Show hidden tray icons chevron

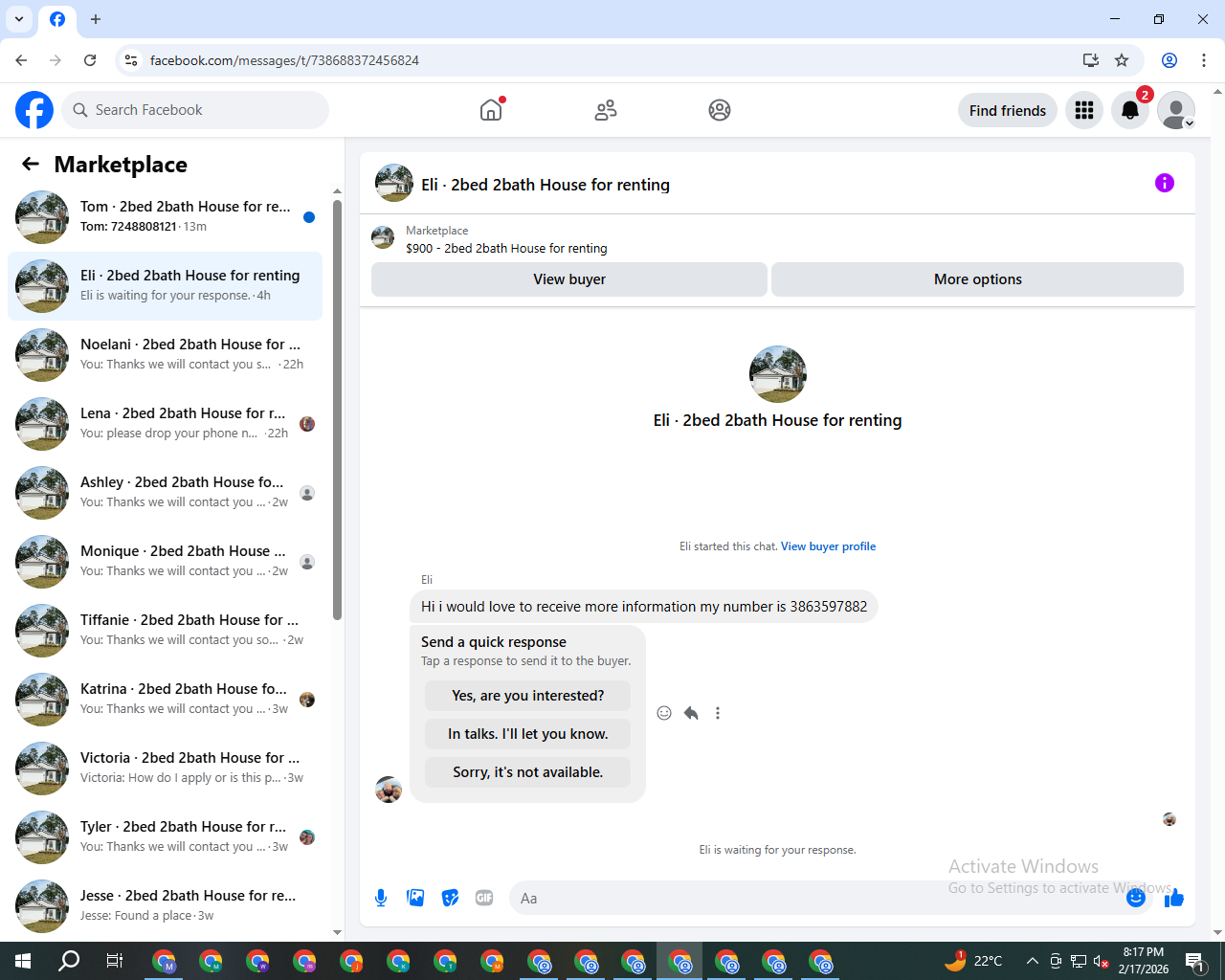[1032, 961]
